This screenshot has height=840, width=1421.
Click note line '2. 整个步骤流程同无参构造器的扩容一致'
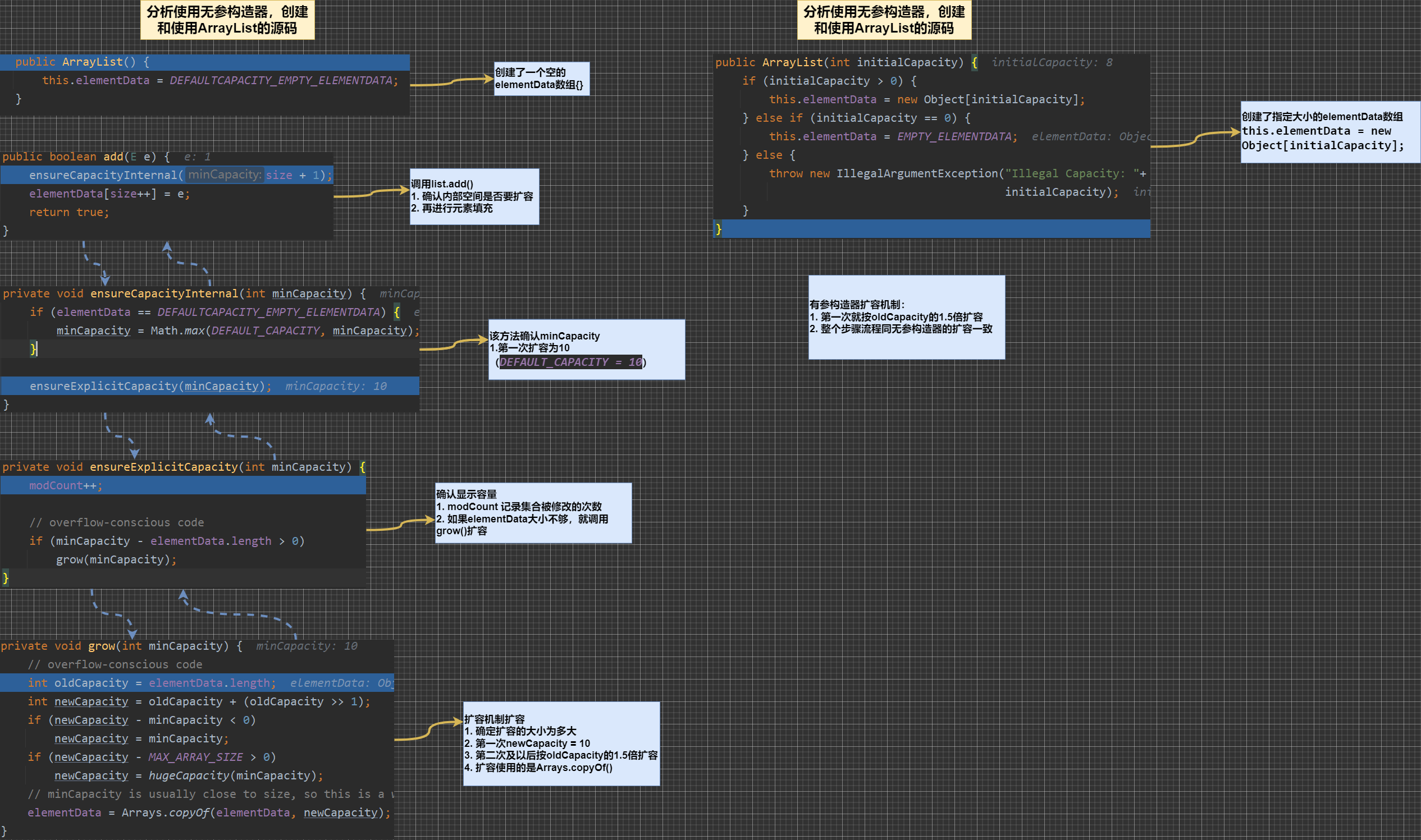pos(901,329)
